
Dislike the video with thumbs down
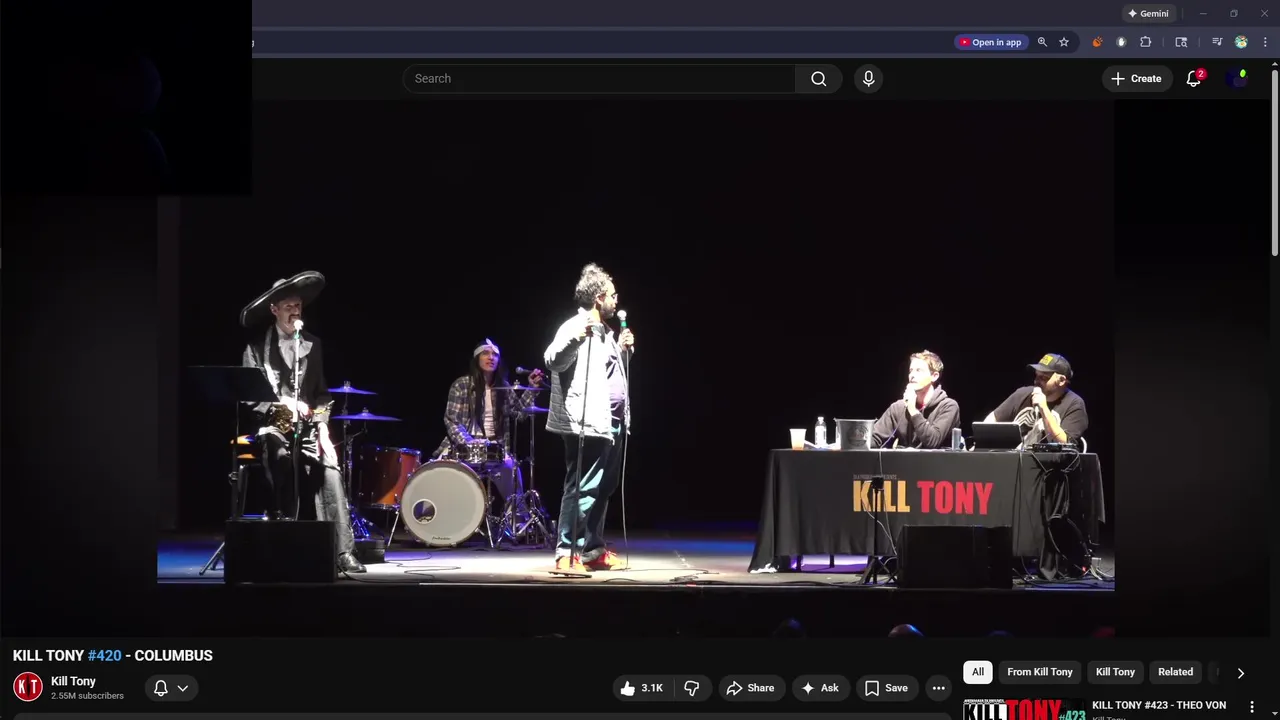(x=691, y=688)
